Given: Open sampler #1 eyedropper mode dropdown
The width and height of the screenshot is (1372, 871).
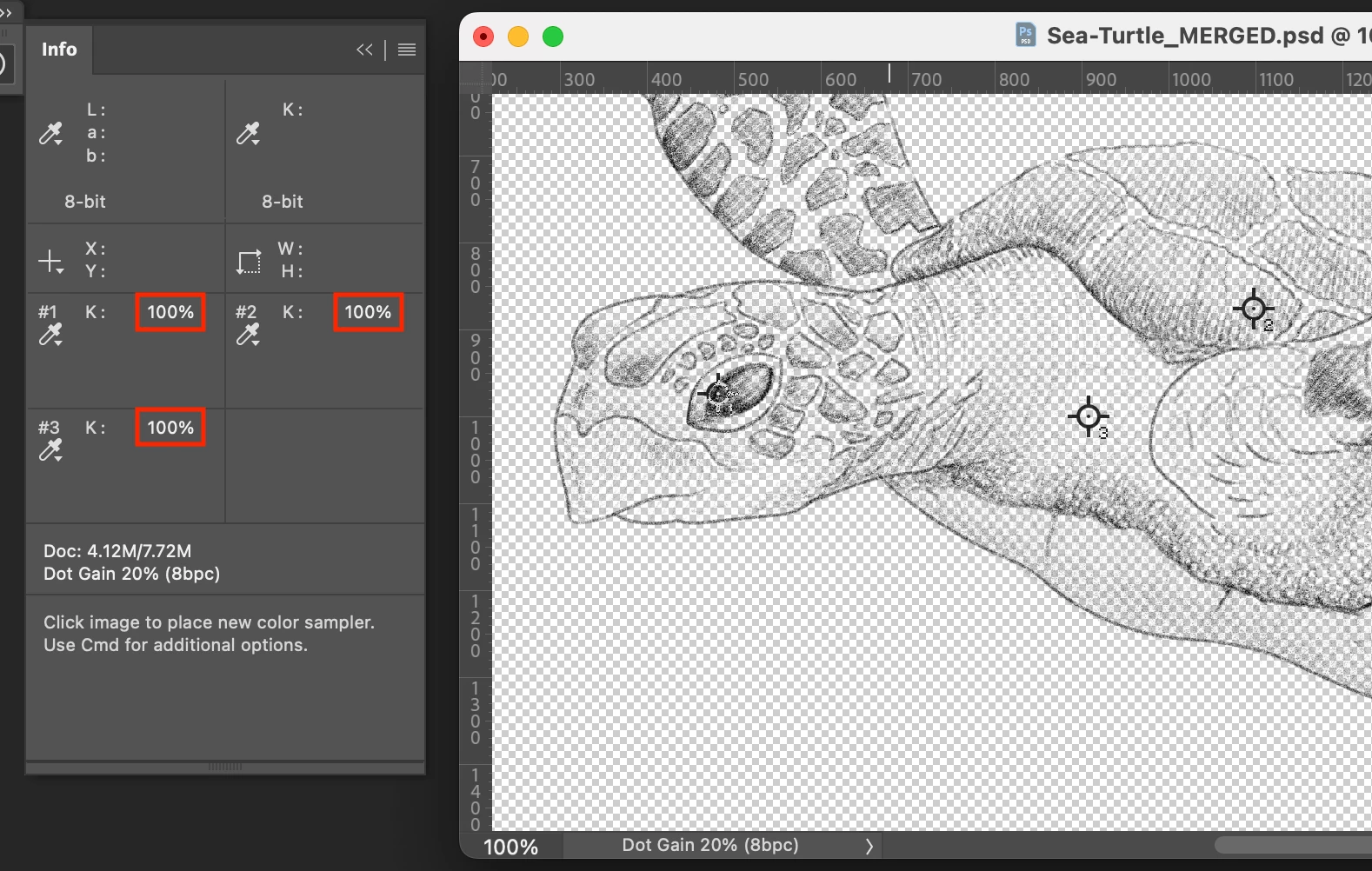Looking at the screenshot, I should click(x=50, y=335).
